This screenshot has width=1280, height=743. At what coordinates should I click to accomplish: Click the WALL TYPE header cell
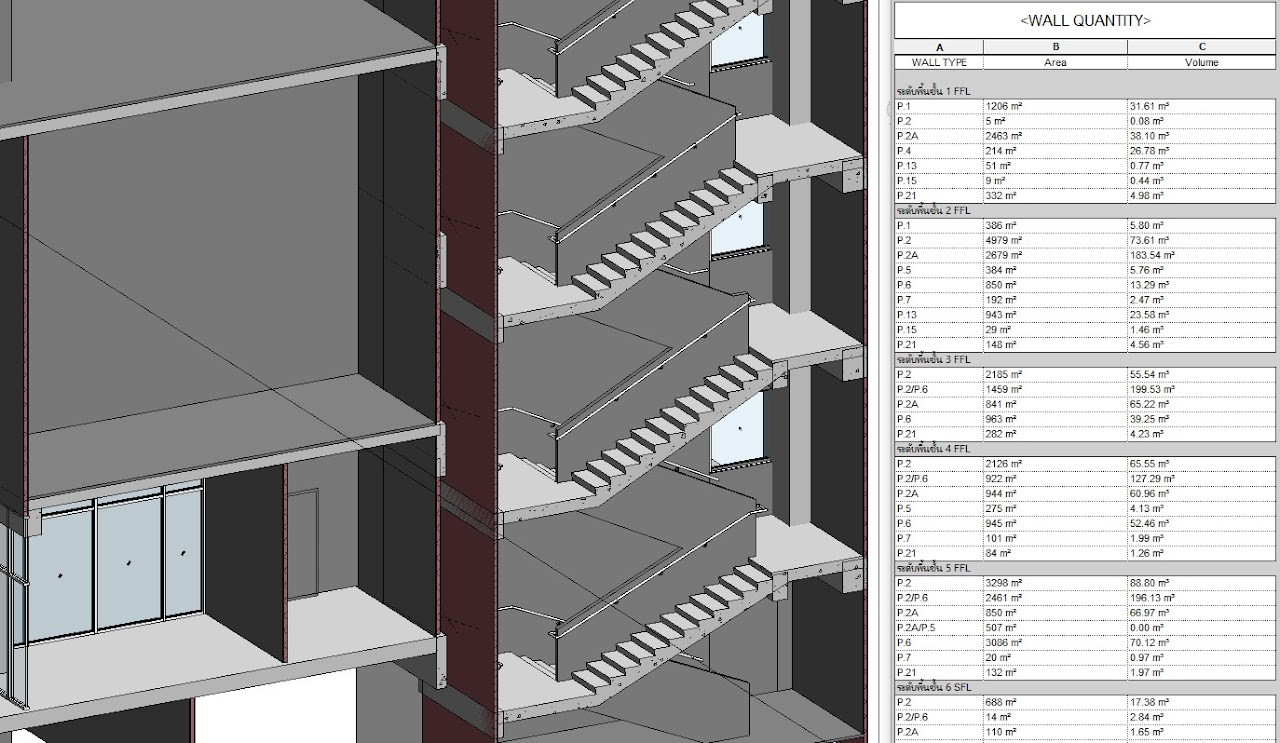coord(939,62)
